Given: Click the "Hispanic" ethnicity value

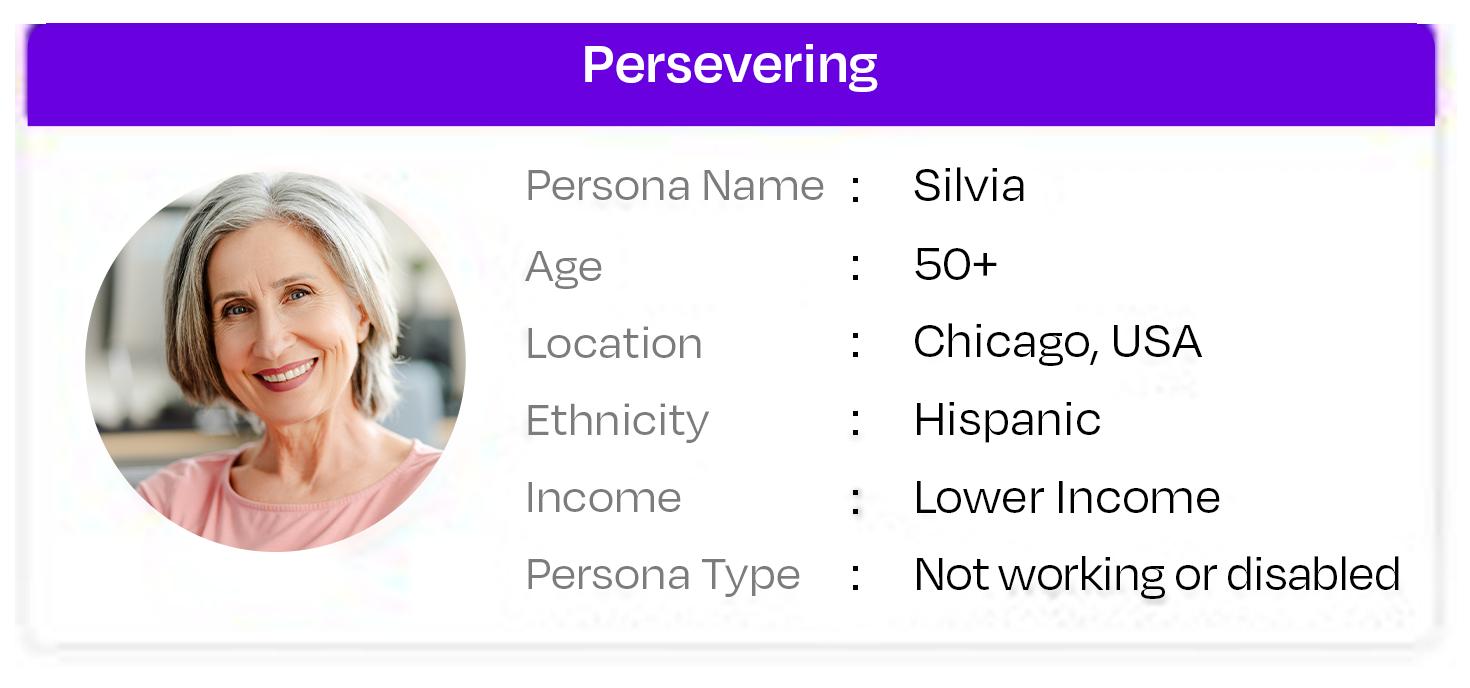Looking at the screenshot, I should [1007, 419].
